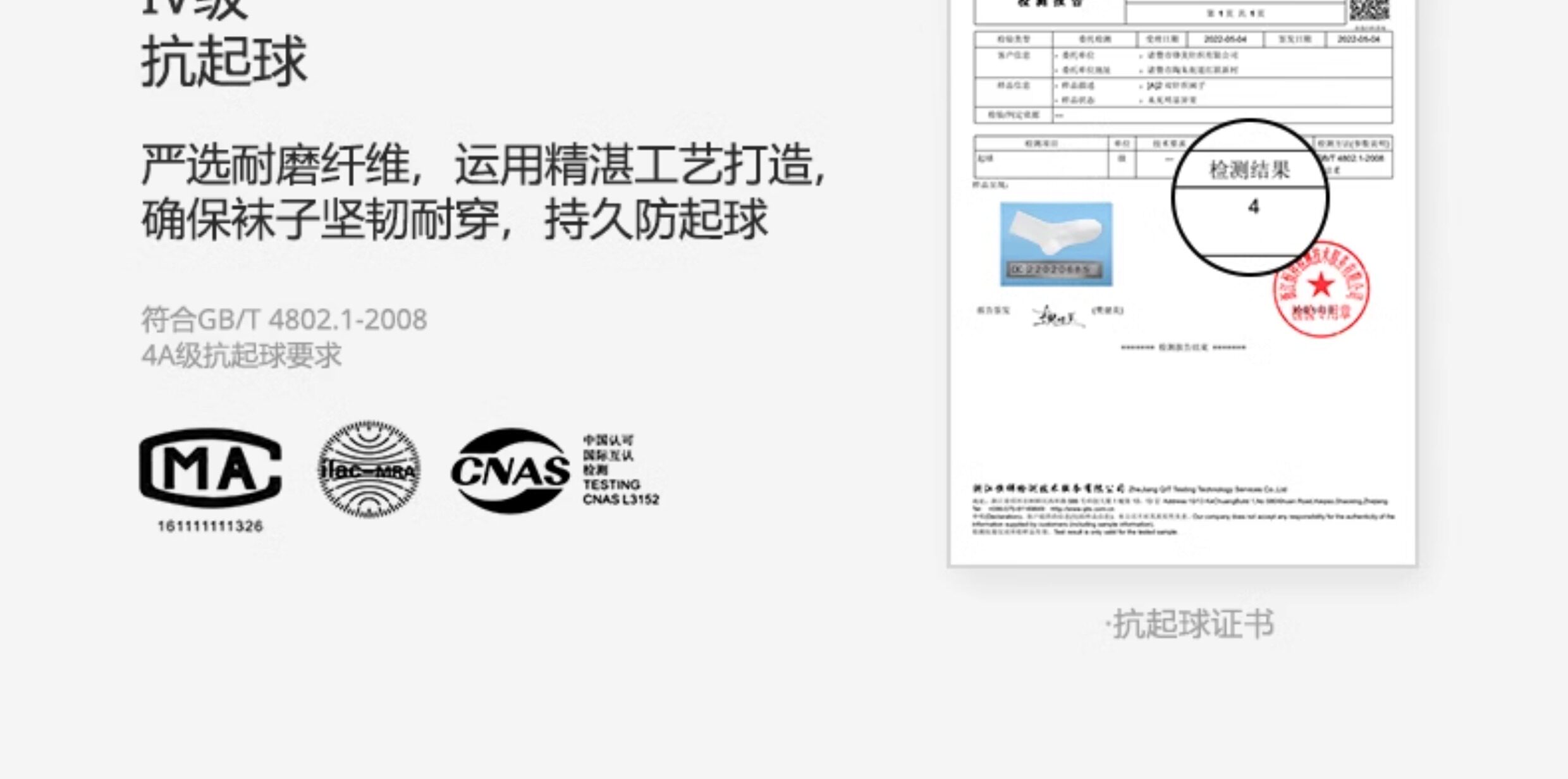This screenshot has height=779, width=1568.
Task: Click the QR code on certificate
Action: [x=1369, y=10]
